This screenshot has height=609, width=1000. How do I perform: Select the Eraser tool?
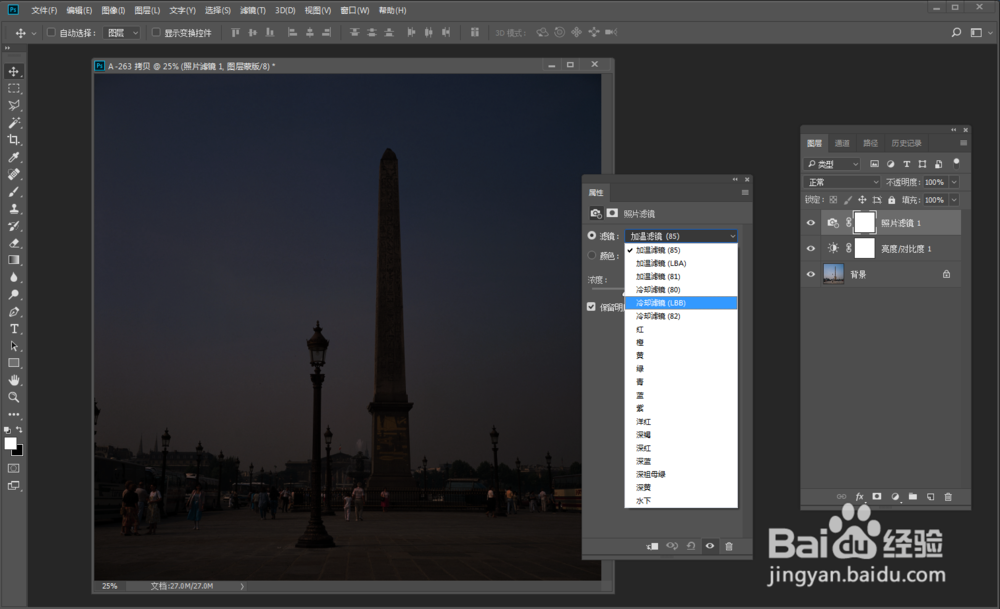[13, 243]
